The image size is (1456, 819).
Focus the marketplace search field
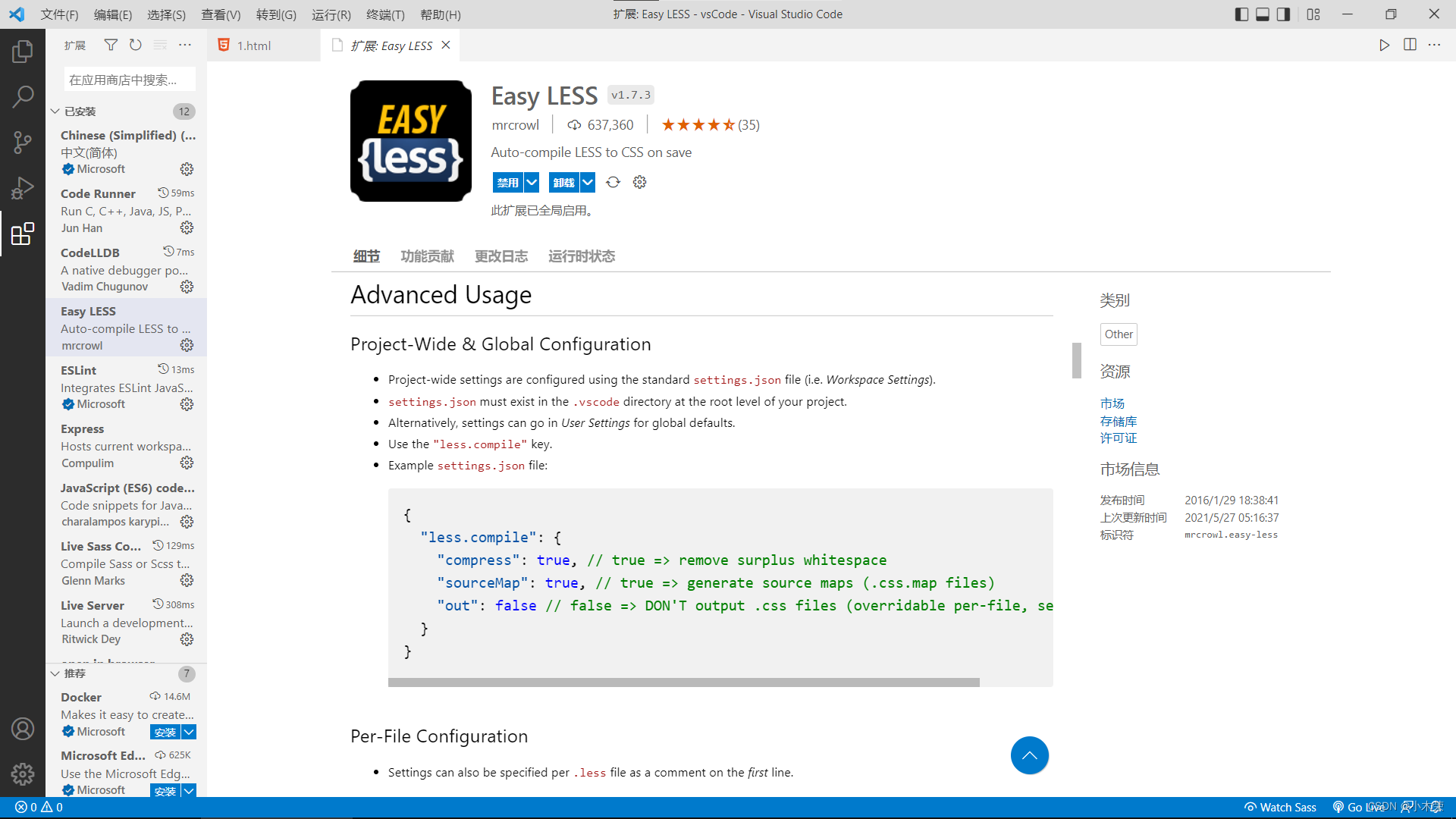point(130,80)
